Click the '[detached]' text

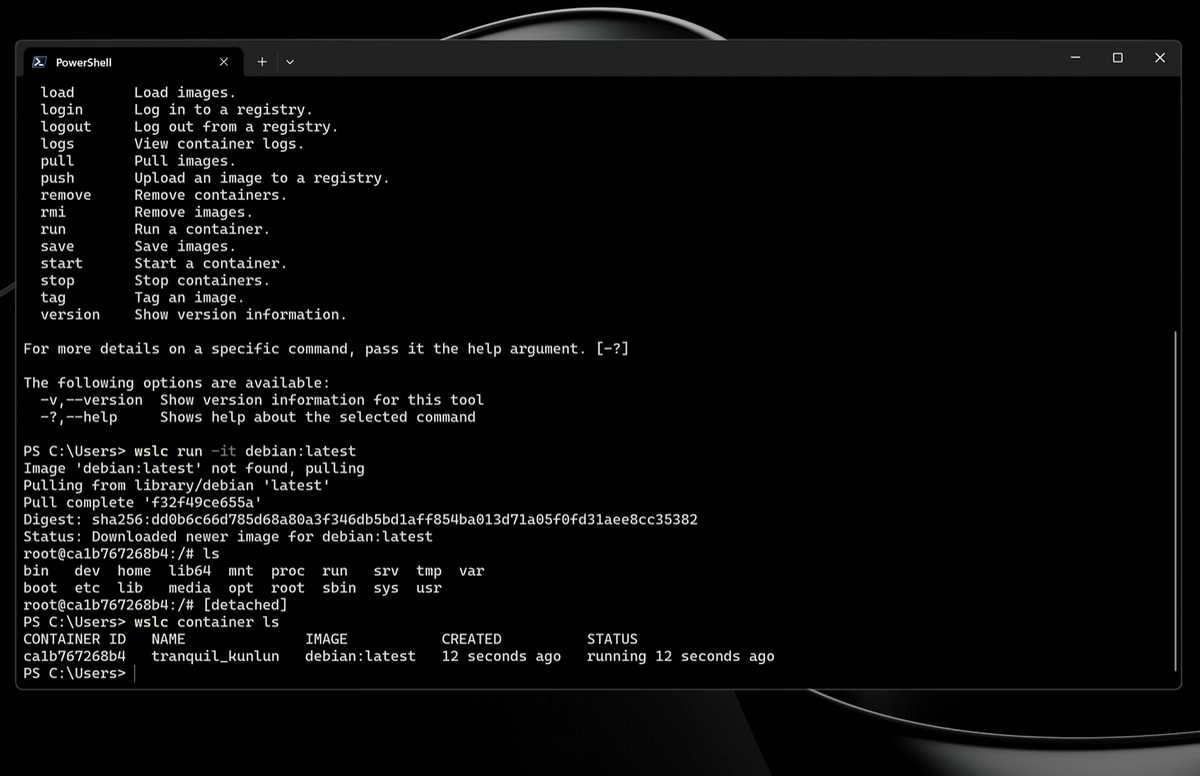click(245, 605)
